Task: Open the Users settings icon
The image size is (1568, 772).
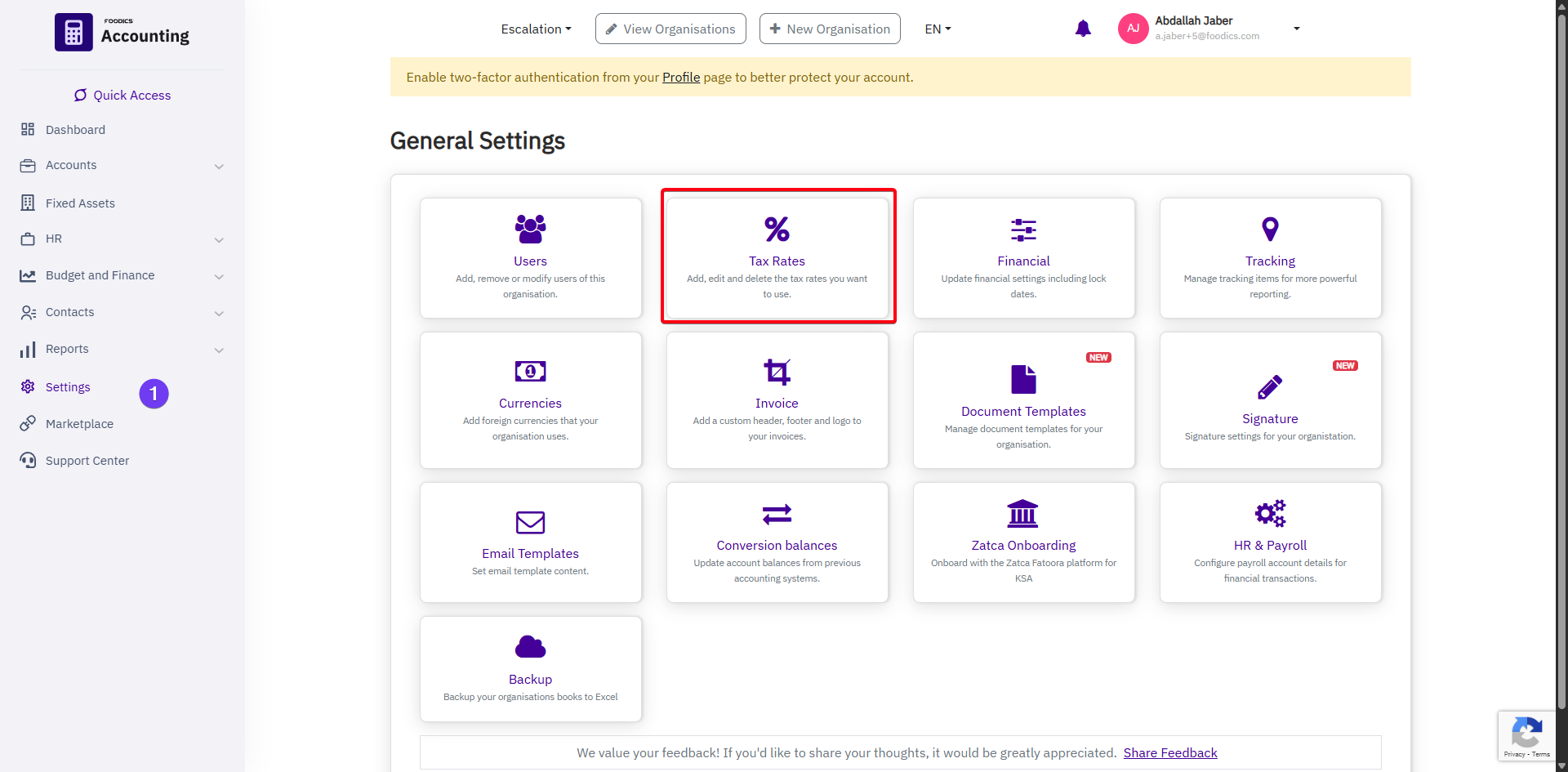Action: (x=530, y=229)
